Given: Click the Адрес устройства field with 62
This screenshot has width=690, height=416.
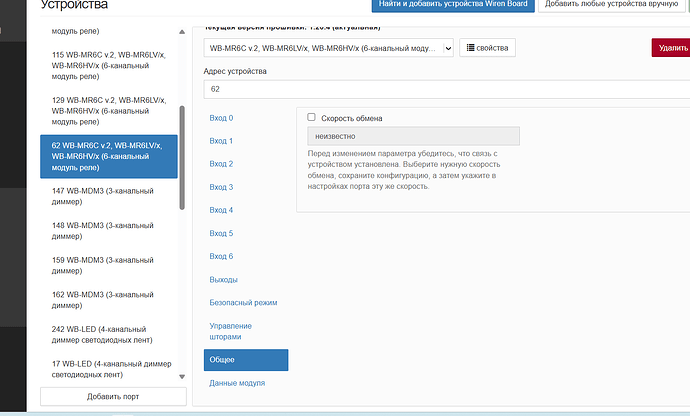Looking at the screenshot, I should (x=447, y=89).
